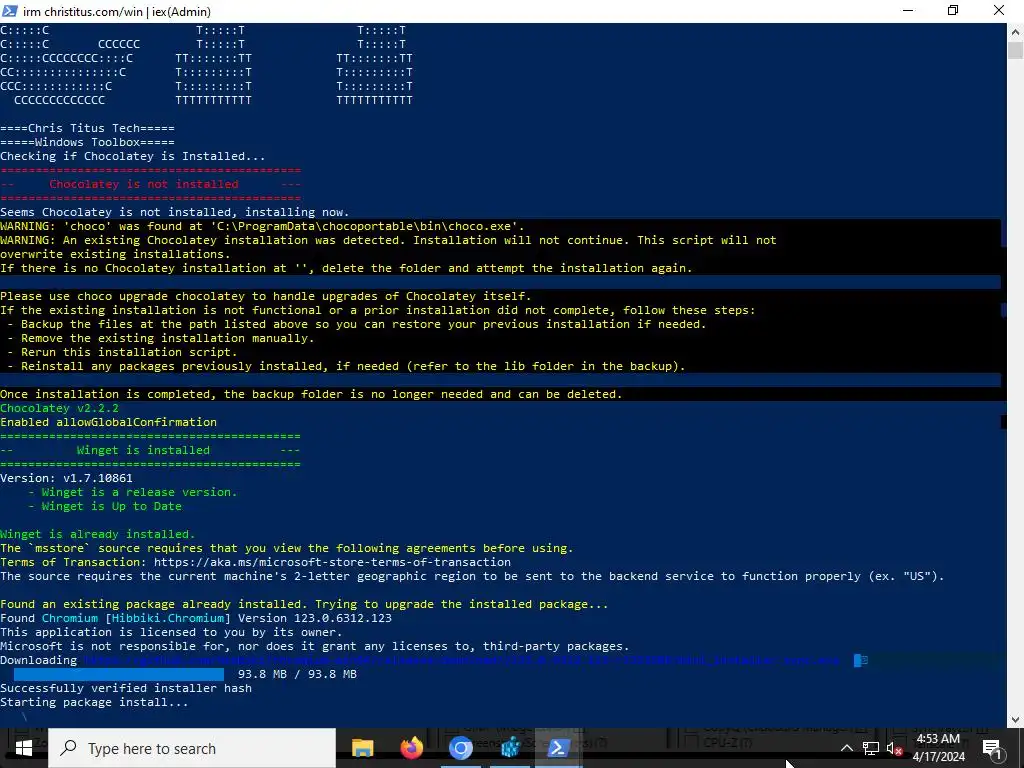
Task: Click the taskbar search box
Action: [x=192, y=748]
